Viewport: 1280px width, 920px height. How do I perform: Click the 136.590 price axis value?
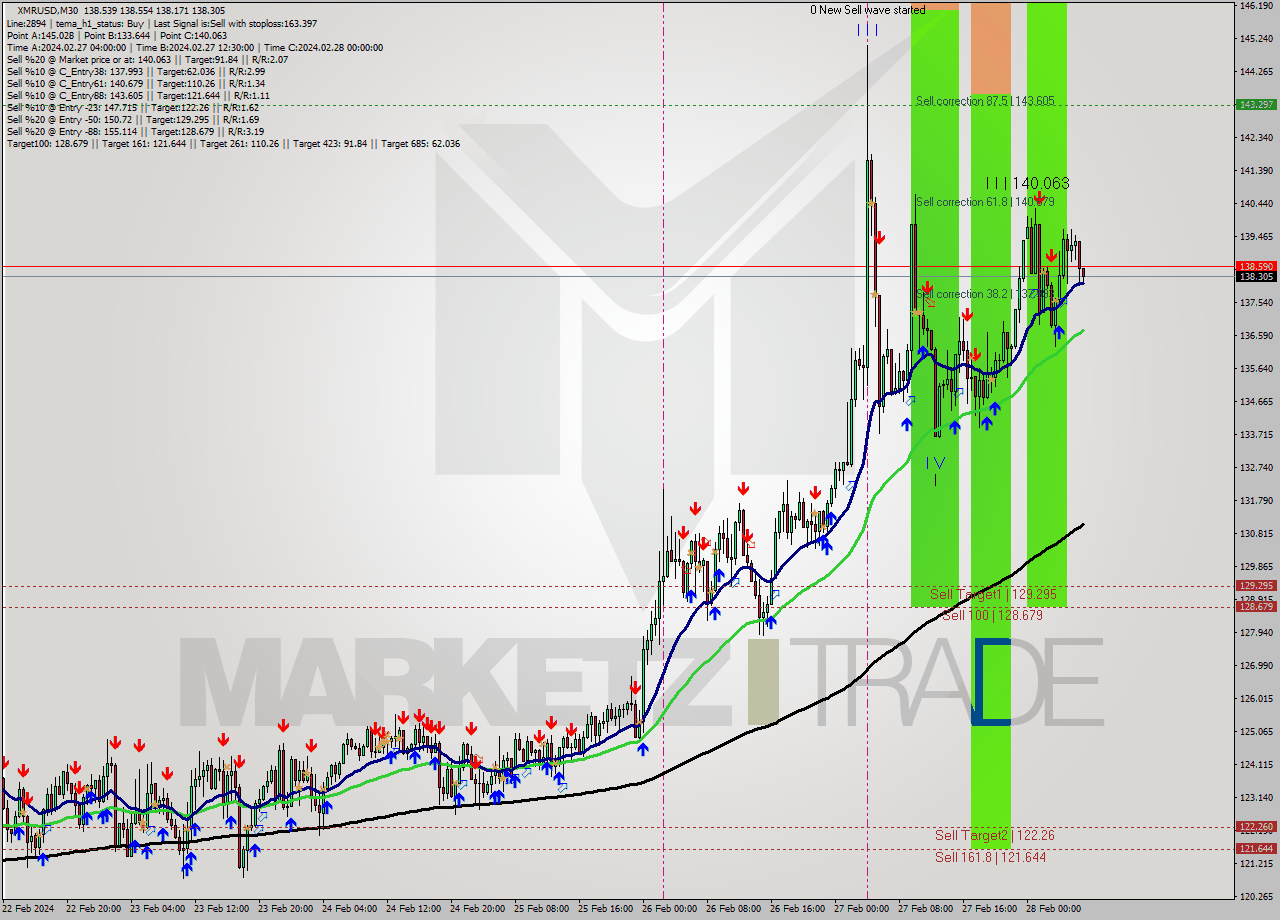click(x=1256, y=336)
